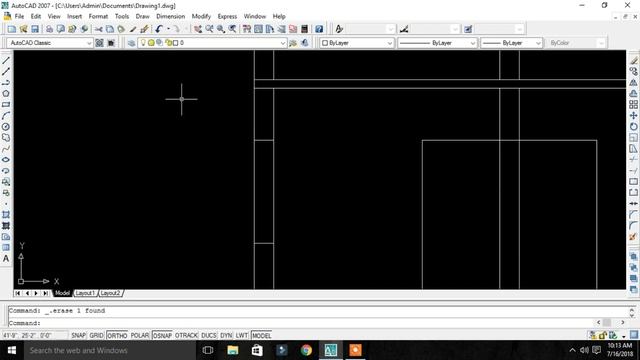640x360 pixels.
Task: Click the Match Properties icon
Action: click(133, 29)
